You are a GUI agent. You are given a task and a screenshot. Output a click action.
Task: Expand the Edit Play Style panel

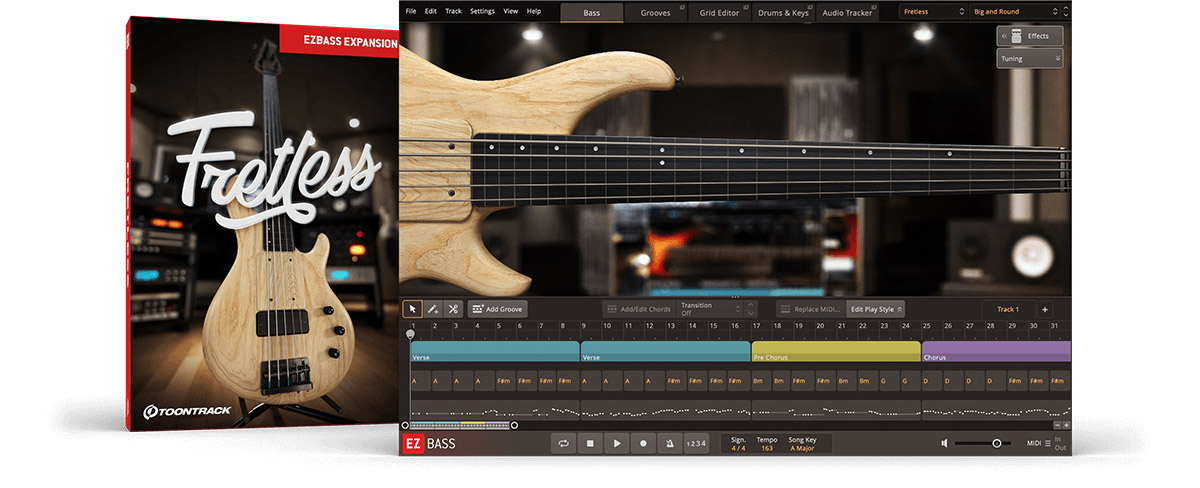point(876,309)
